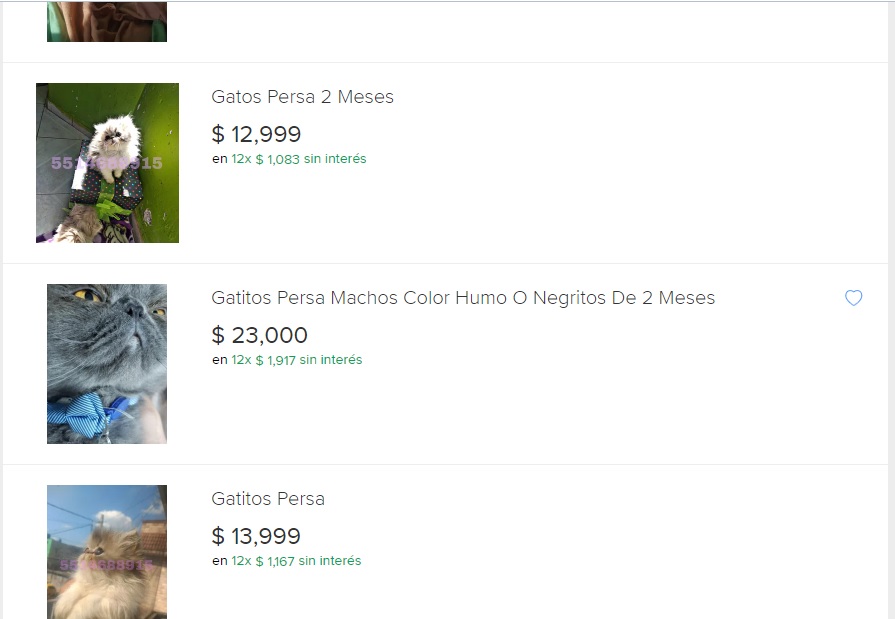Click the phone watermark on the kitten photo
Image resolution: width=895 pixels, height=619 pixels.
107,565
